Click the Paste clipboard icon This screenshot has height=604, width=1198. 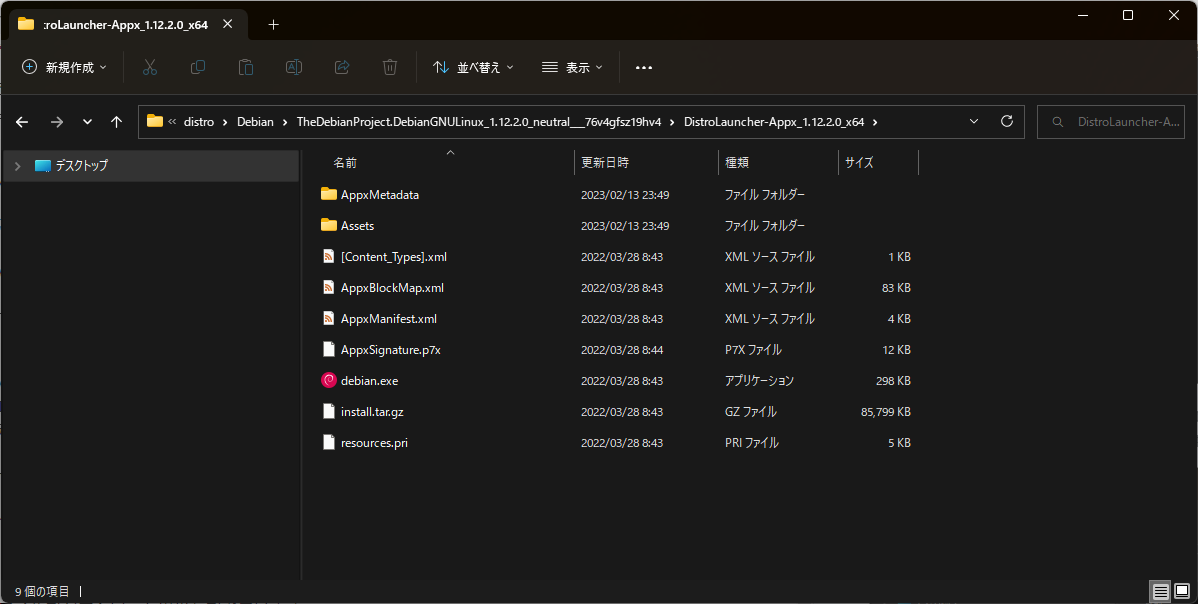click(246, 67)
